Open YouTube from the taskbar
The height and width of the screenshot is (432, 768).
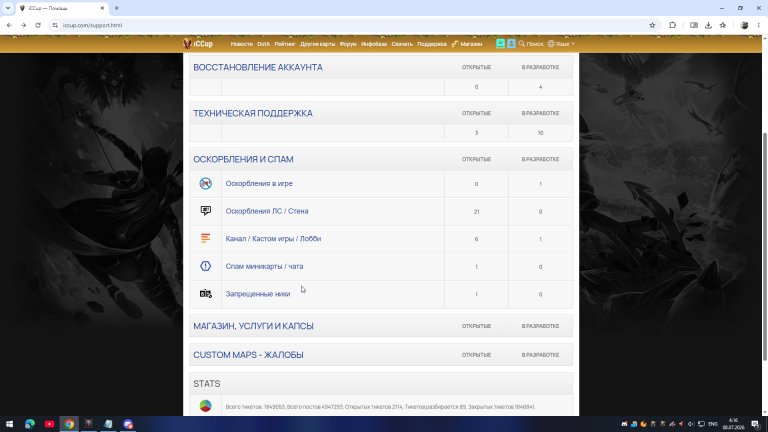pyautogui.click(x=49, y=424)
